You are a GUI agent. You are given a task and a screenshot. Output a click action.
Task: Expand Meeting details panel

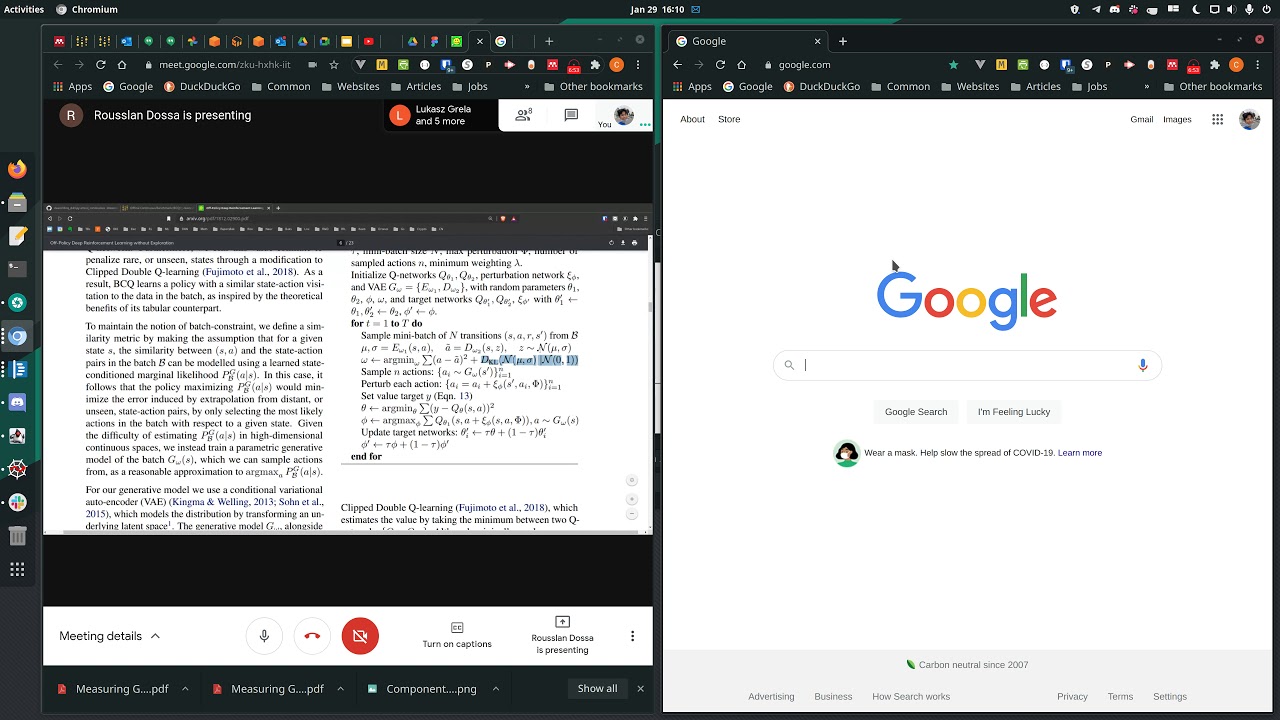[109, 636]
